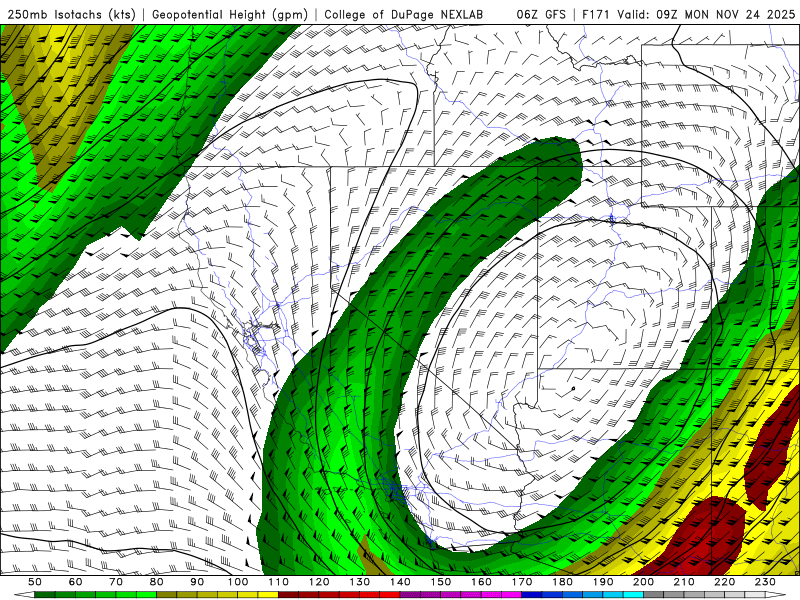Click the 210 label on the color scale
This screenshot has height=600, width=800.
[x=684, y=582]
